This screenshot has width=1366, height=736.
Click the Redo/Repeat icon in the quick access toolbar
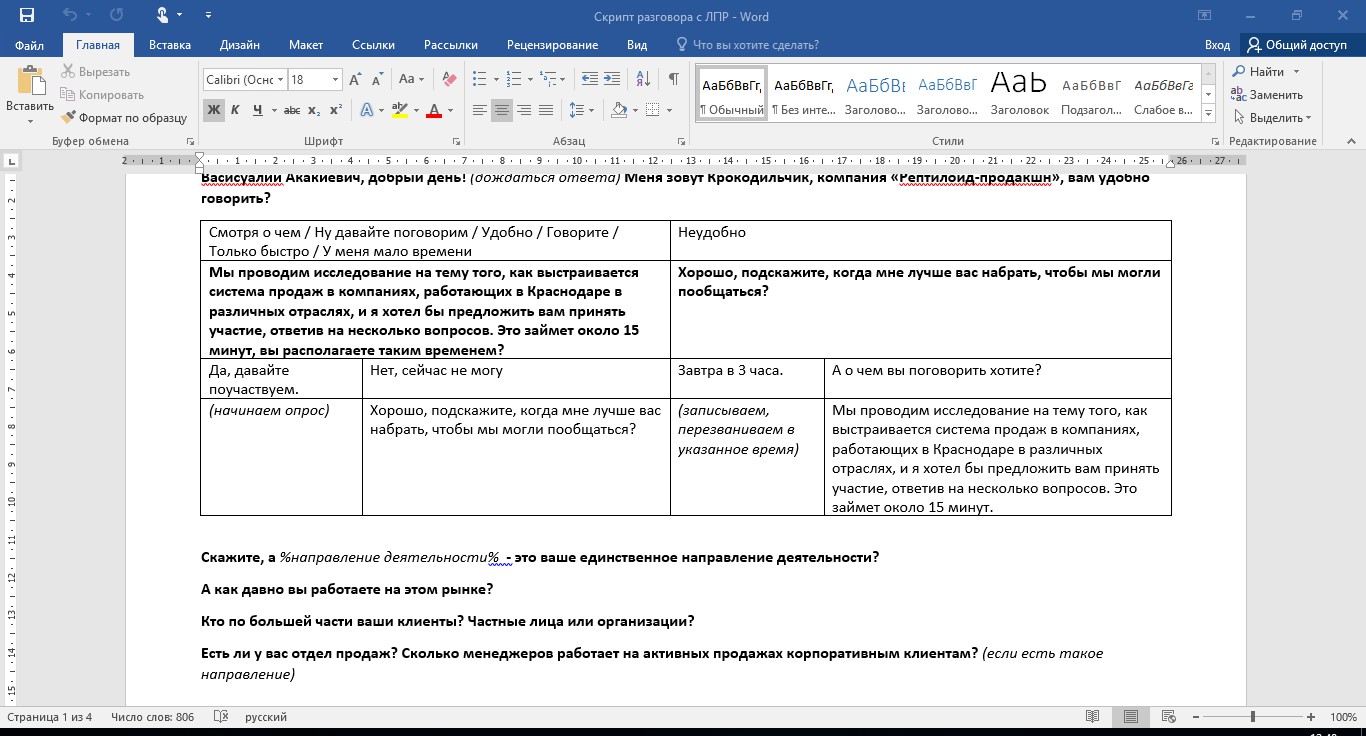[116, 16]
